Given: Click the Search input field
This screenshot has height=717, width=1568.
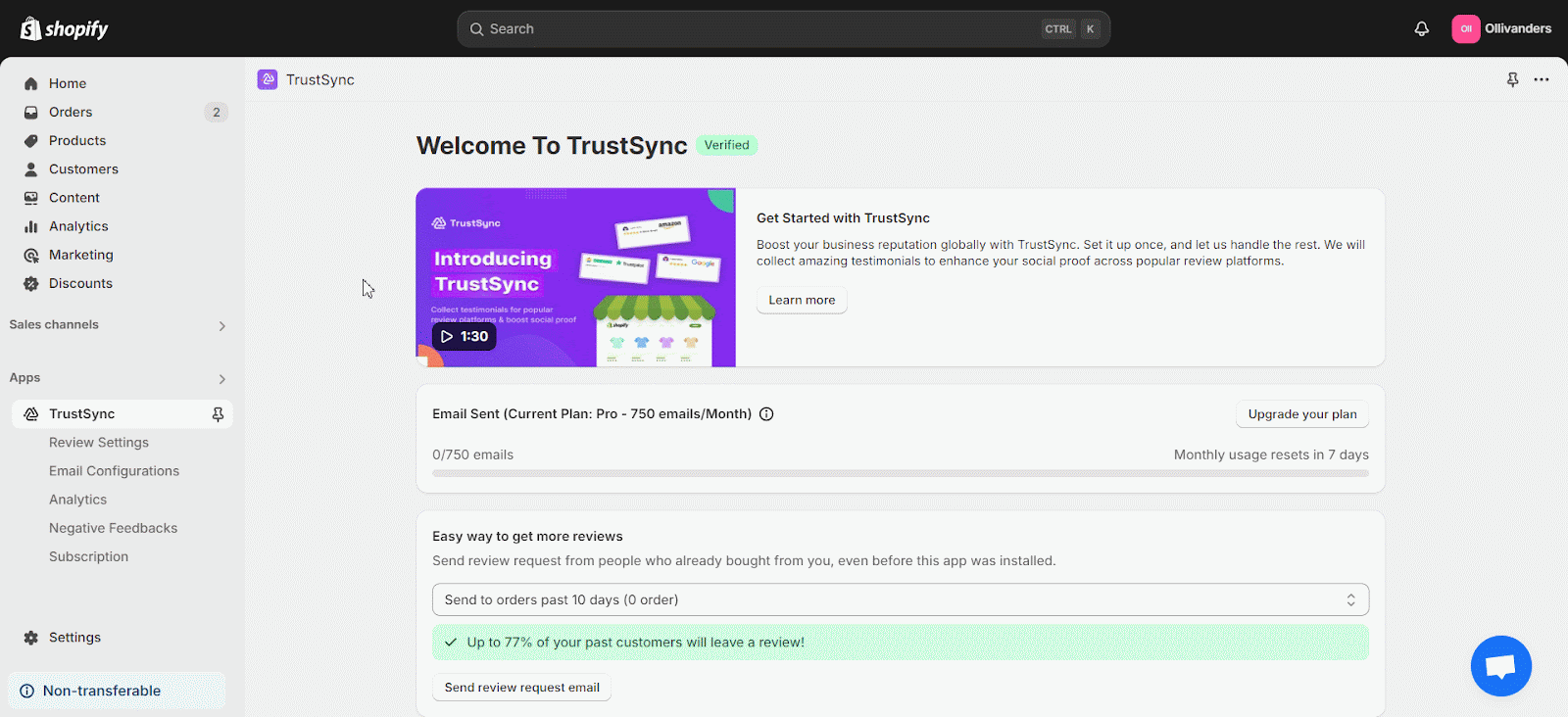Looking at the screenshot, I should [783, 29].
